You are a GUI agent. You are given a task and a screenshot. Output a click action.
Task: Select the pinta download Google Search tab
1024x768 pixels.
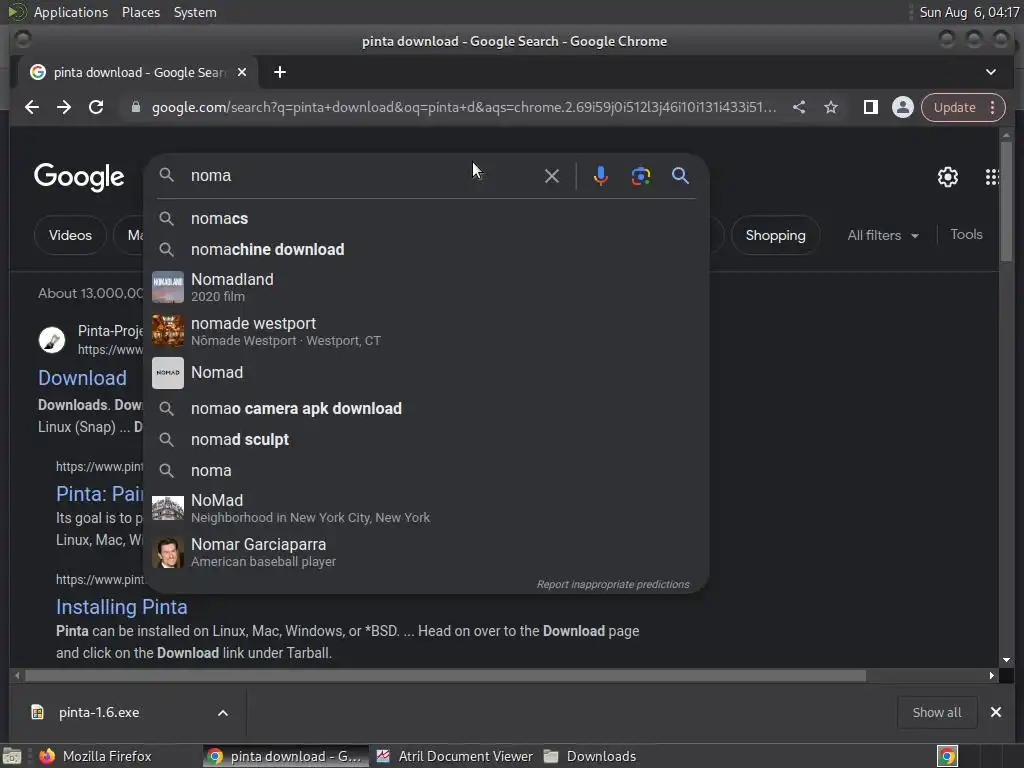[x=137, y=72]
